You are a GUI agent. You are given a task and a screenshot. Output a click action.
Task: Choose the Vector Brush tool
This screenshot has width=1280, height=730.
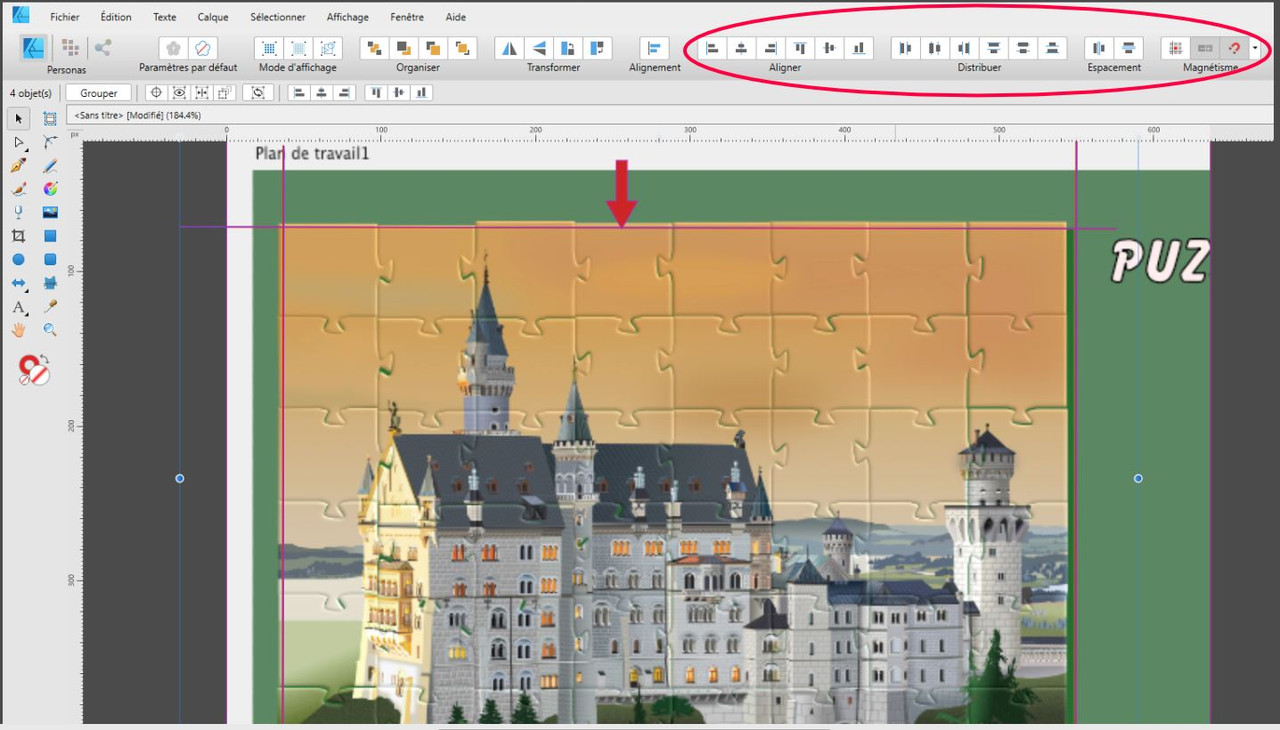18,189
